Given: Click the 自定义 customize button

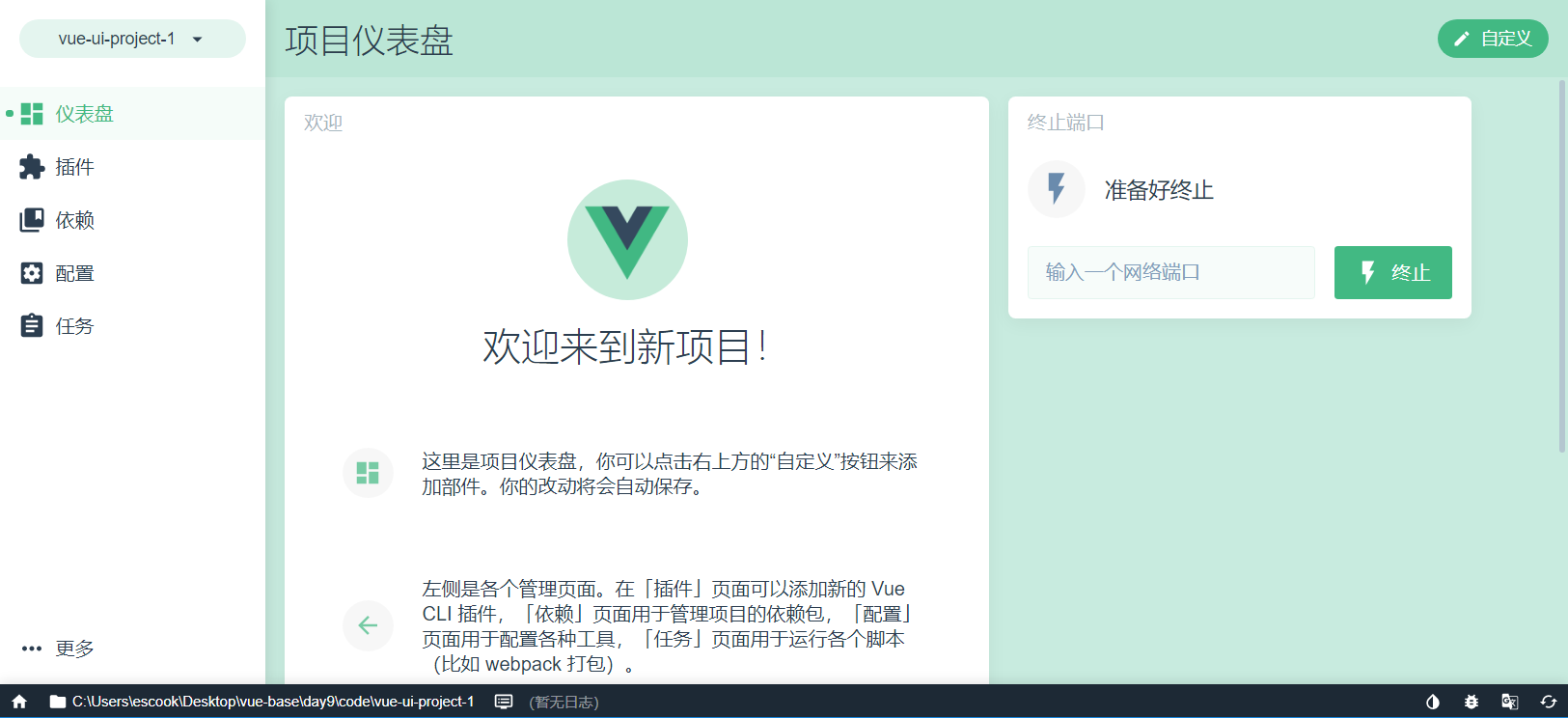Looking at the screenshot, I should coord(1493,39).
